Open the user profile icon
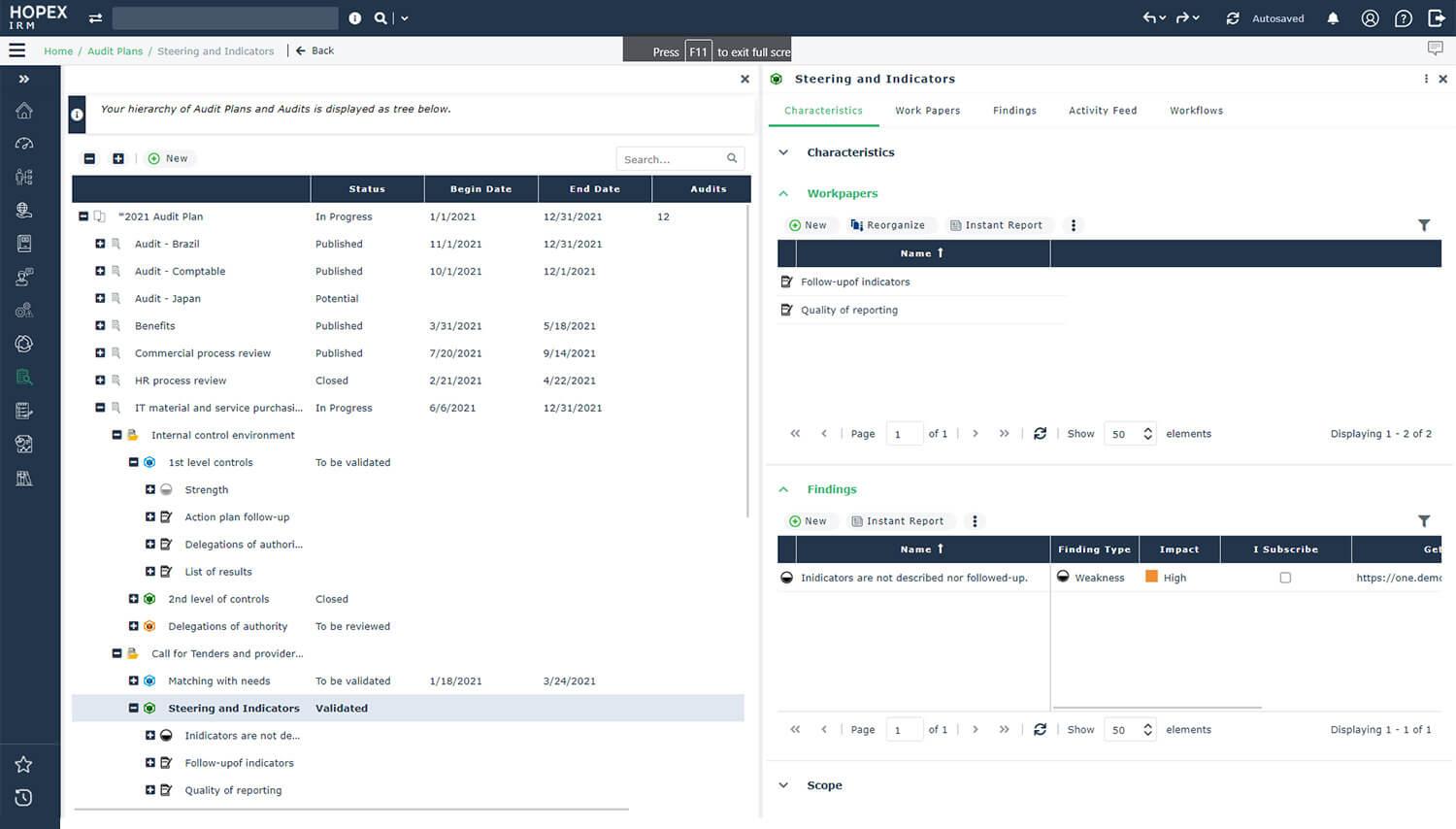The width and height of the screenshot is (1456, 829). tap(1370, 18)
